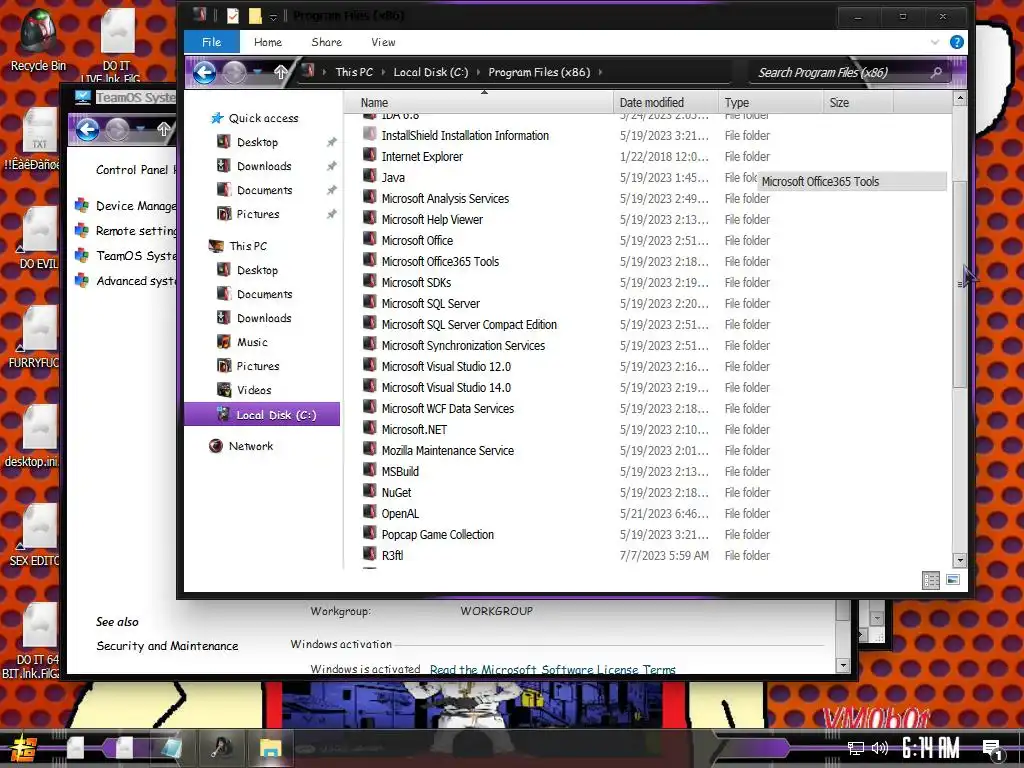Click the Search Program Files (x86) field
The height and width of the screenshot is (768, 1024).
coord(849,72)
